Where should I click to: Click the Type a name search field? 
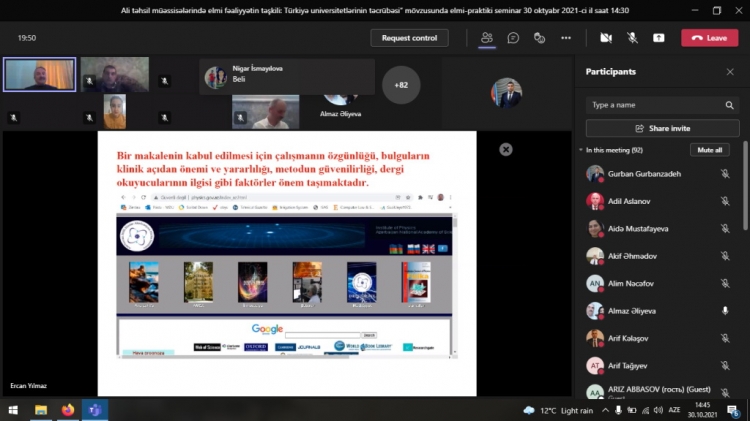pyautogui.click(x=655, y=104)
